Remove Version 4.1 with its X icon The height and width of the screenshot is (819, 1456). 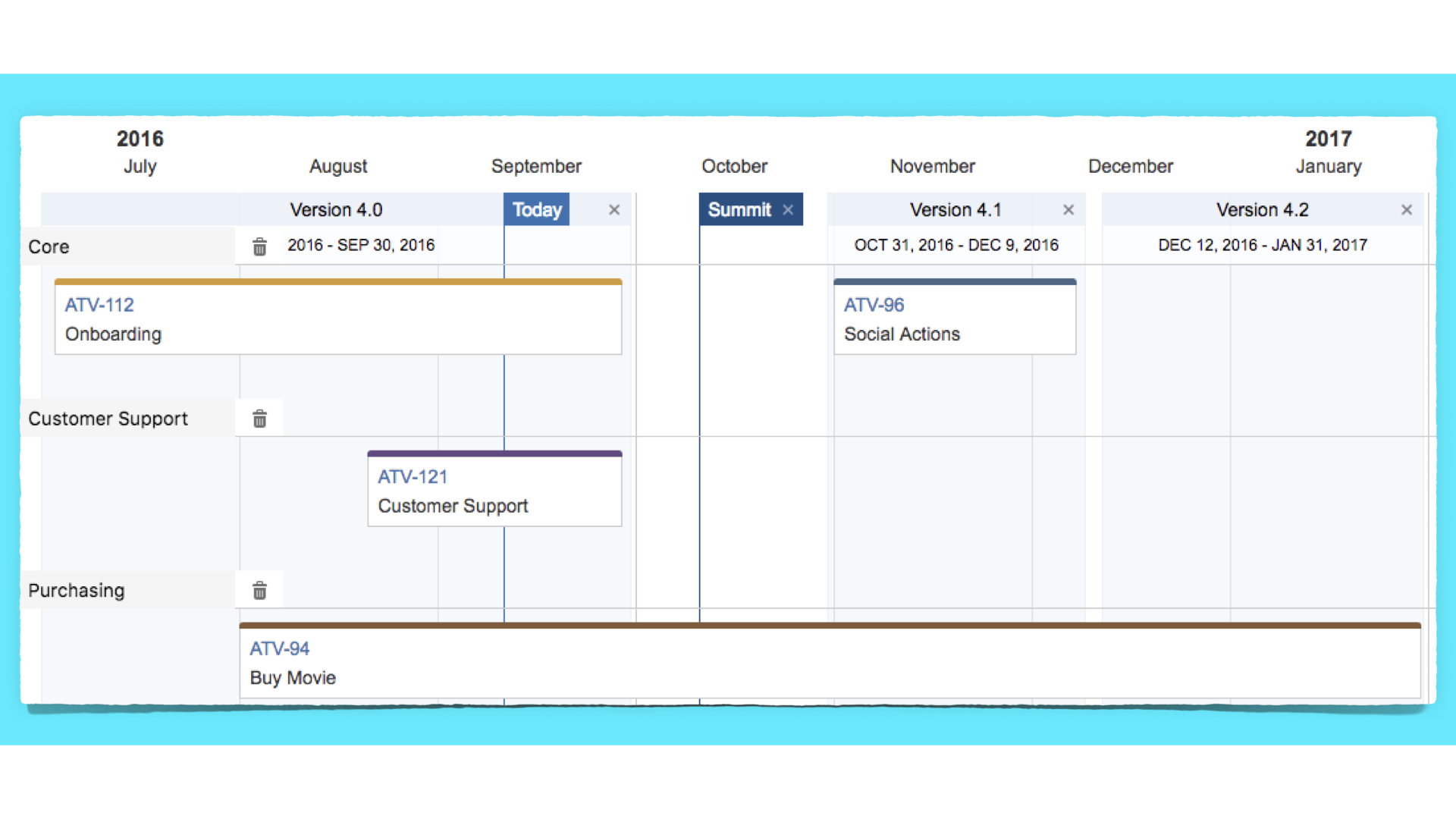(x=1068, y=210)
